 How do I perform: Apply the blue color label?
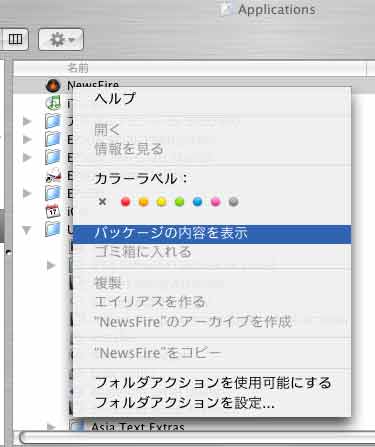pos(197,202)
